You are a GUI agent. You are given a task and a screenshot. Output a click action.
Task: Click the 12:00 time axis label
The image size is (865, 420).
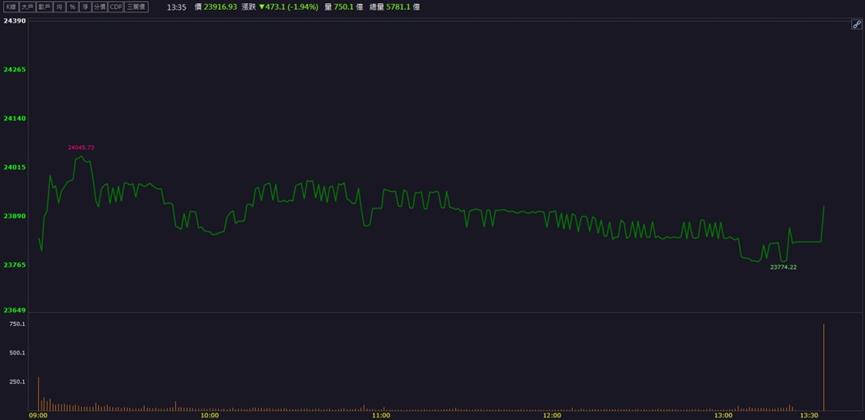(x=552, y=416)
